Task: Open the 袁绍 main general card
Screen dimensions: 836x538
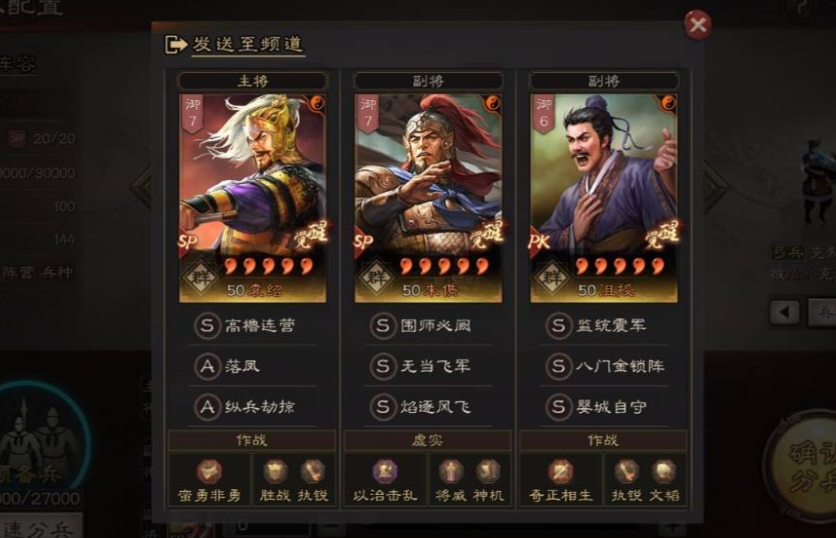Action: (252, 198)
